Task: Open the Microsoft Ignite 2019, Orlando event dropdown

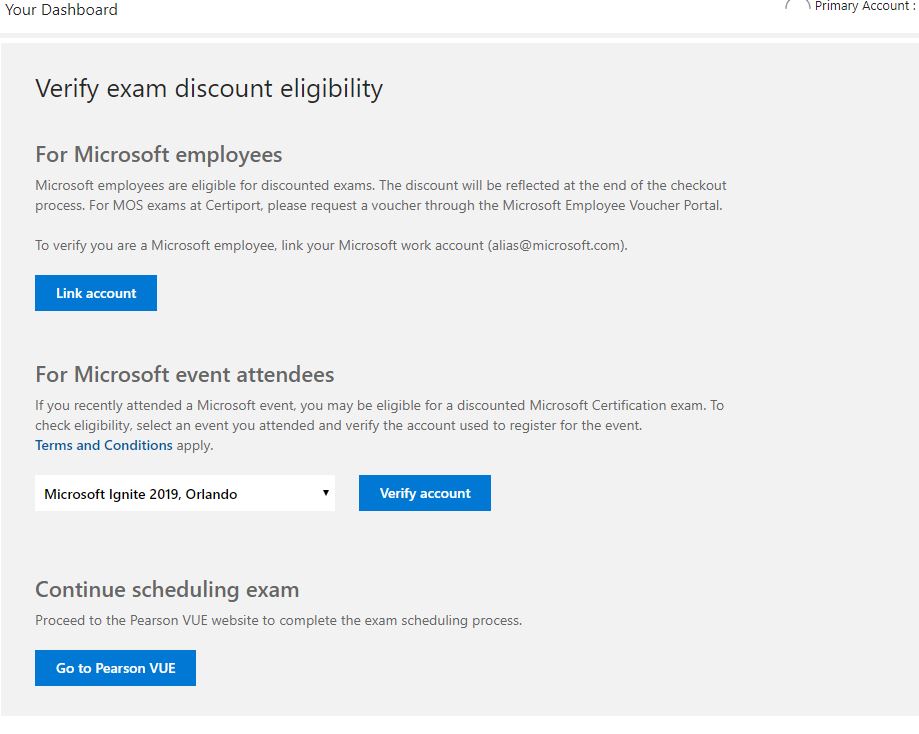Action: click(x=185, y=493)
